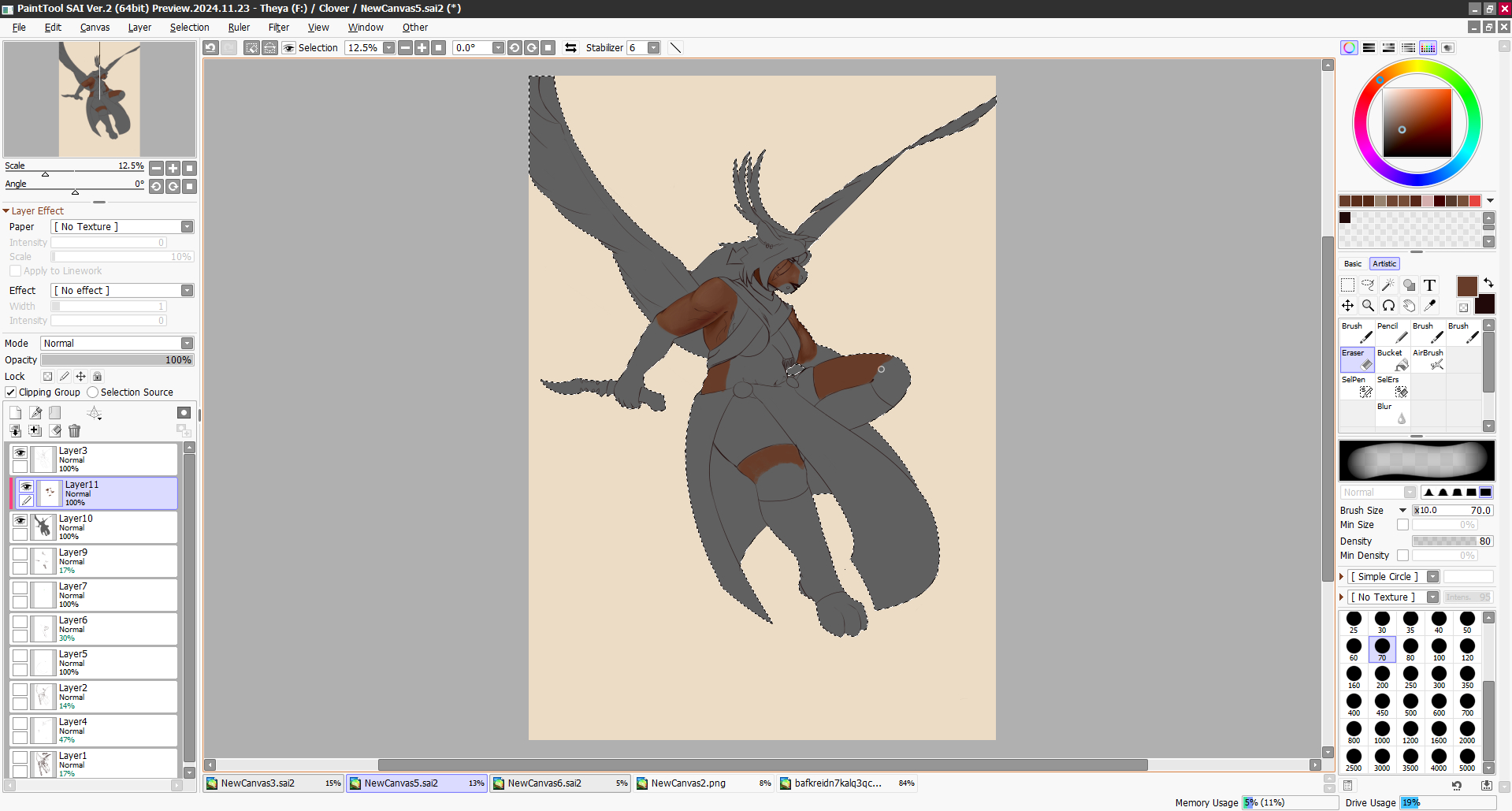
Task: Activate the Eyedropper color picker tool
Action: pyautogui.click(x=1429, y=306)
